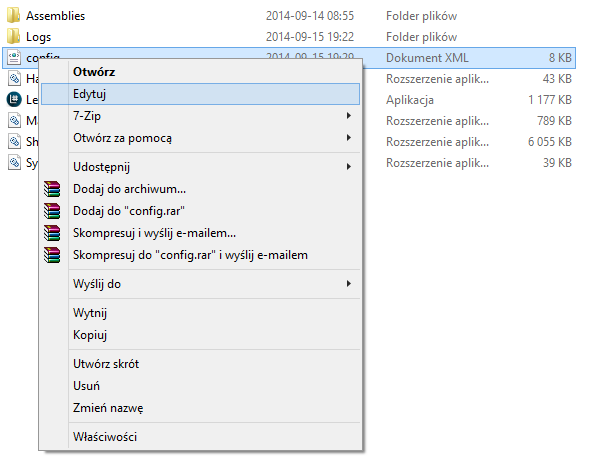Click the date 2014-09-15 19:22
590x469 pixels.
tap(310, 37)
